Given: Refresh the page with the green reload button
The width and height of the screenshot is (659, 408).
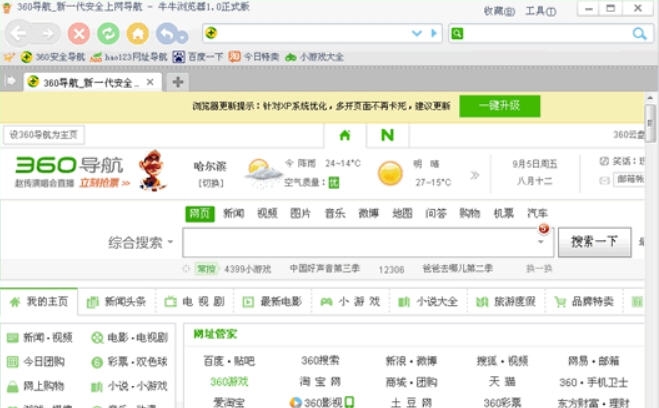Looking at the screenshot, I should (x=108, y=34).
